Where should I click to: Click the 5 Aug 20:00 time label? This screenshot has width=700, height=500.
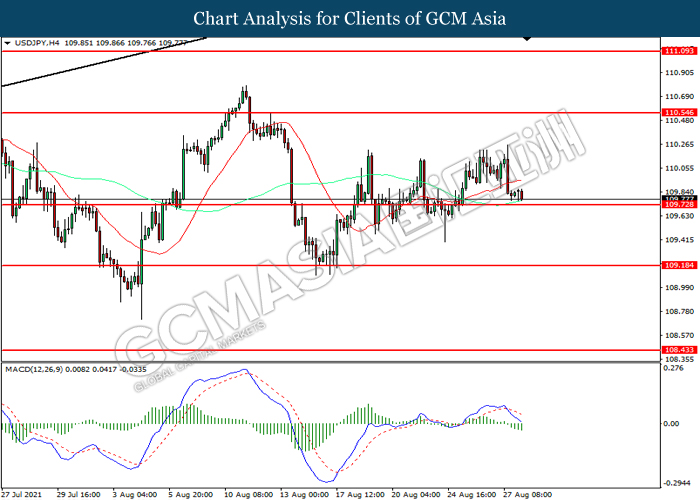coord(191,495)
